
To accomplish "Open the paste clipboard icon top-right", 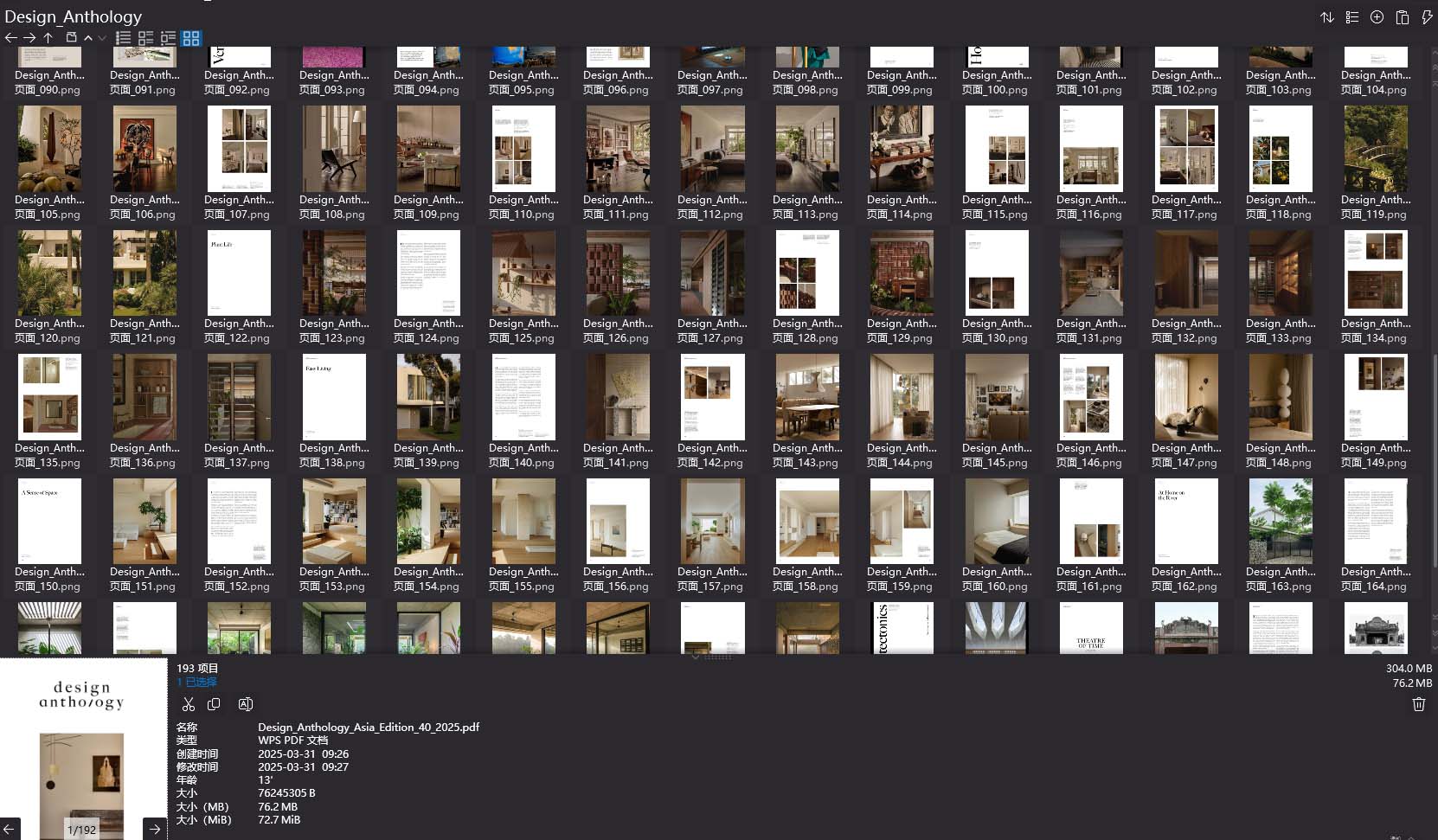I will tap(1403, 16).
